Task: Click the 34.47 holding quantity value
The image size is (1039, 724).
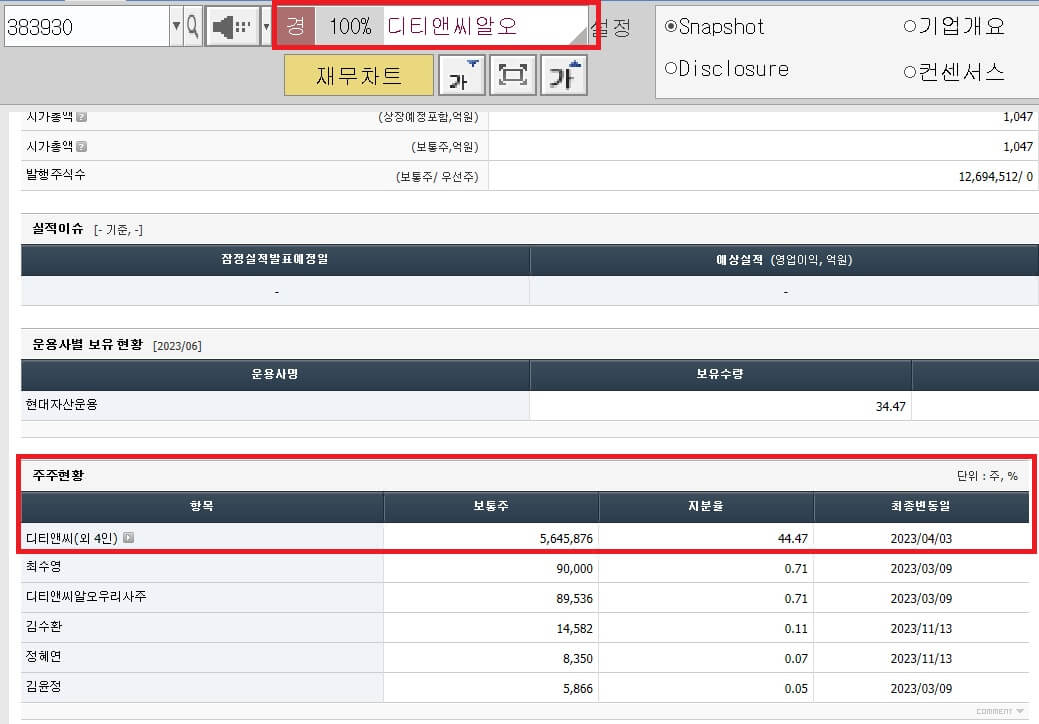Action: (x=890, y=407)
